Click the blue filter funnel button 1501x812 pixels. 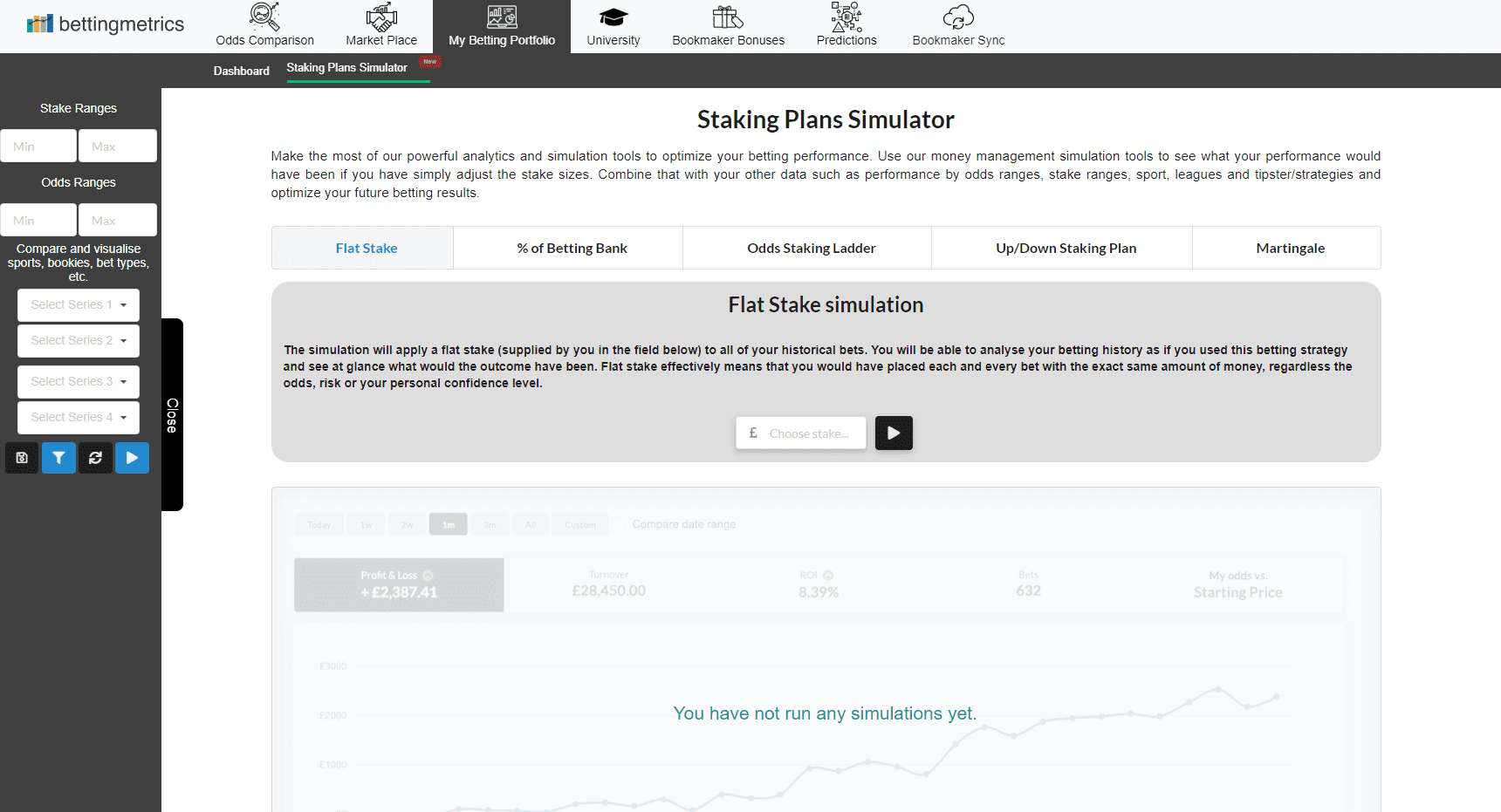pos(58,458)
